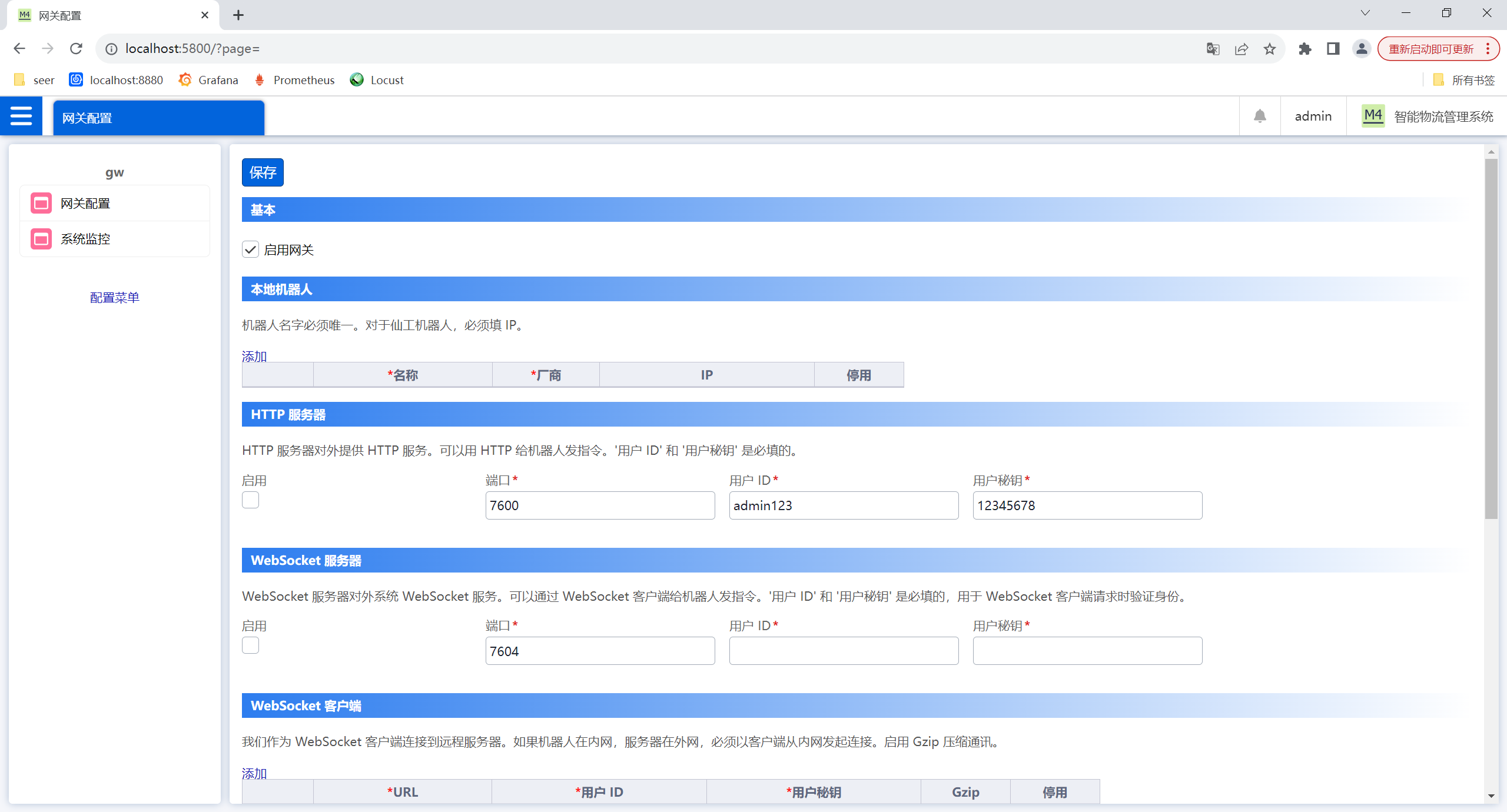Open the Locust bookmark
Screen dimensions: 1507x812
tap(377, 80)
